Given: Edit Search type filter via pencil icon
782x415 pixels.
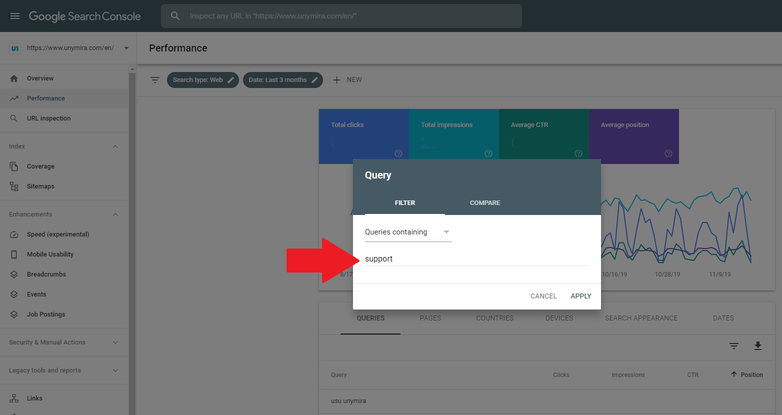Looking at the screenshot, I should coord(230,80).
